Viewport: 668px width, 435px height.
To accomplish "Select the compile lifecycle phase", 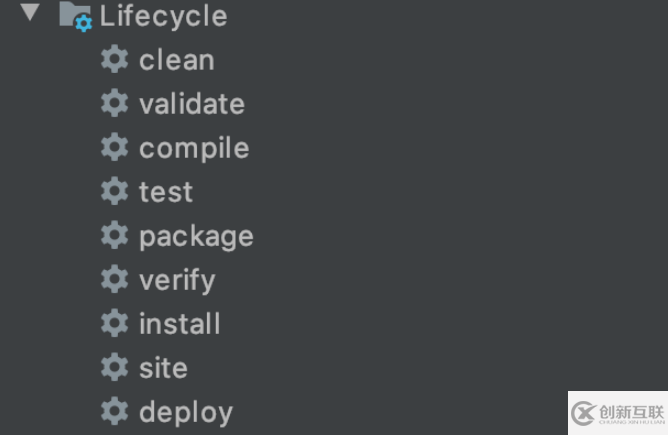I will point(194,149).
